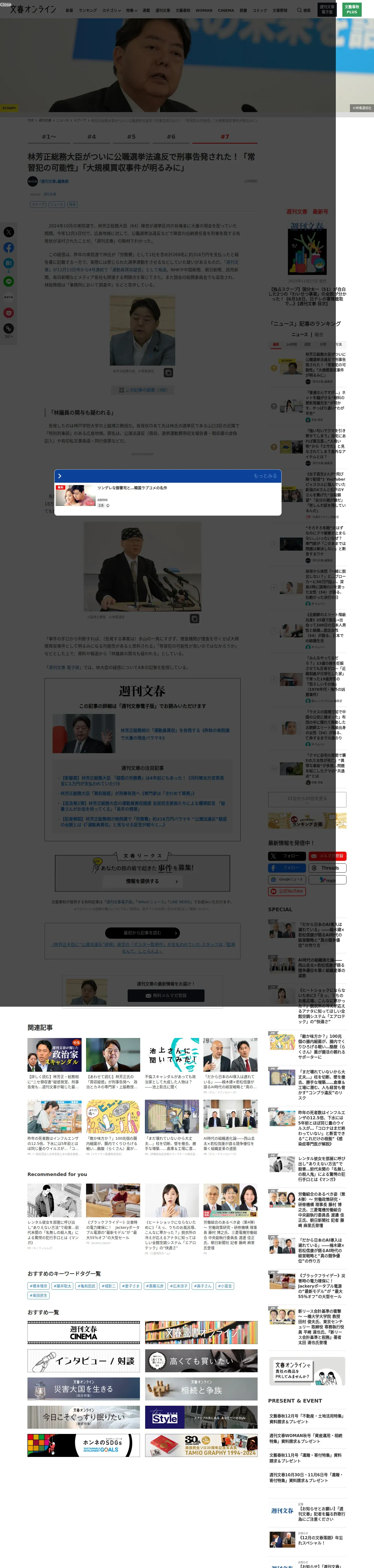Follow on Facebook button in sidebar
374x1568 pixels.
click(287, 867)
